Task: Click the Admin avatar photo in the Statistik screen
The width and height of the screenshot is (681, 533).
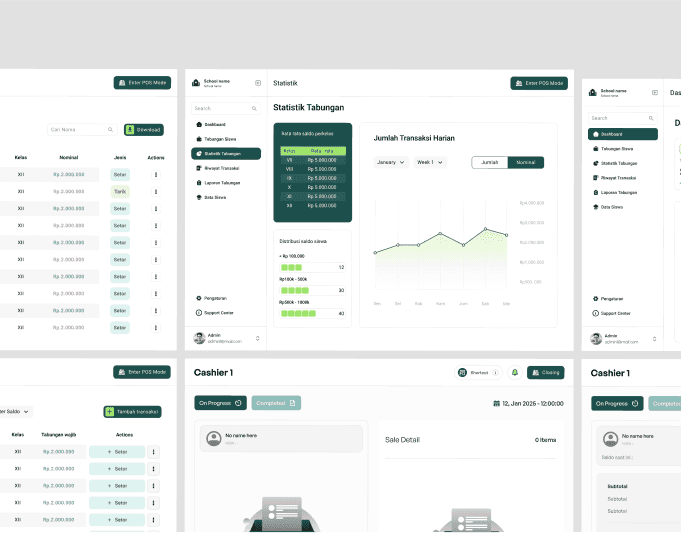Action: coord(199,338)
